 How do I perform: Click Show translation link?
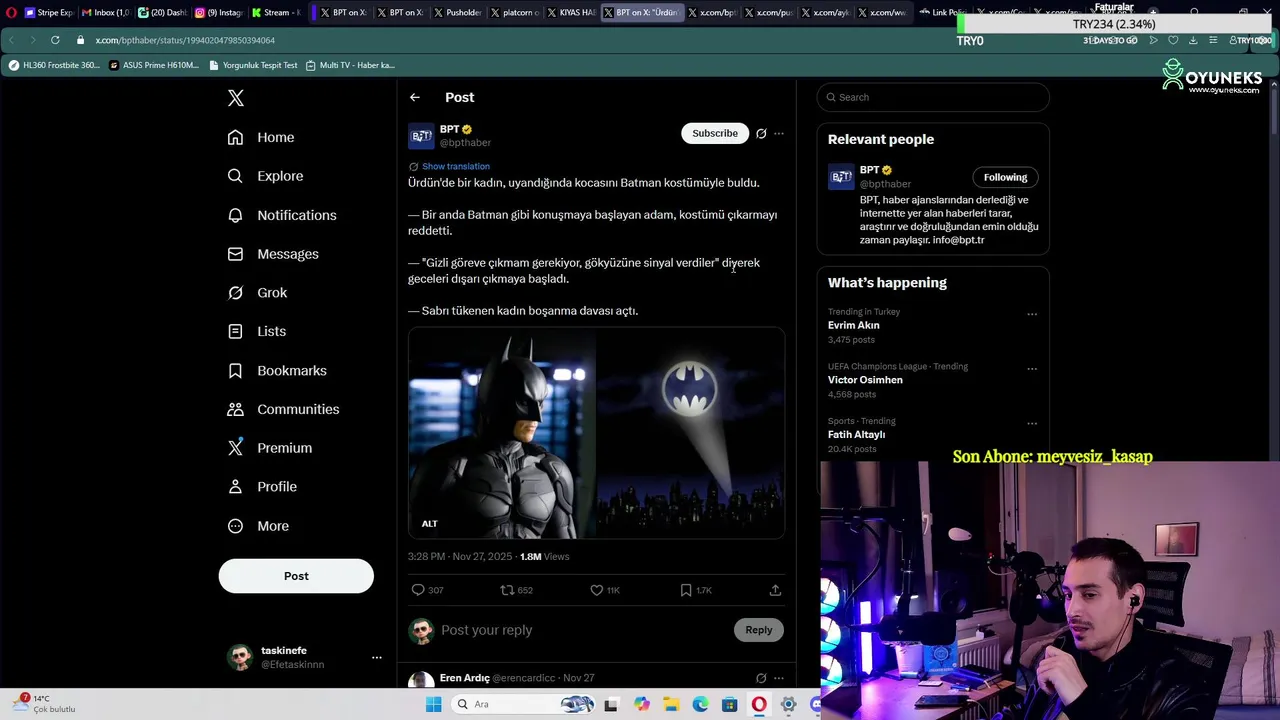456,166
